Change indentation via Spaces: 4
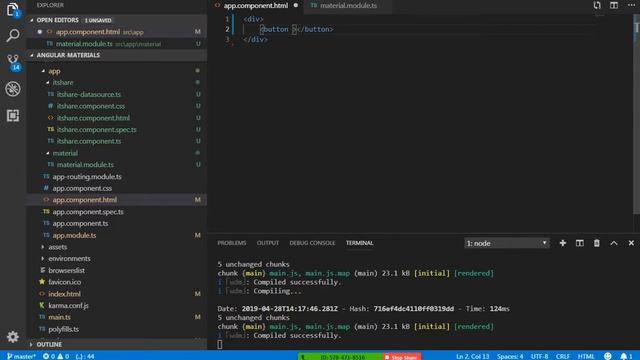 [x=510, y=356]
